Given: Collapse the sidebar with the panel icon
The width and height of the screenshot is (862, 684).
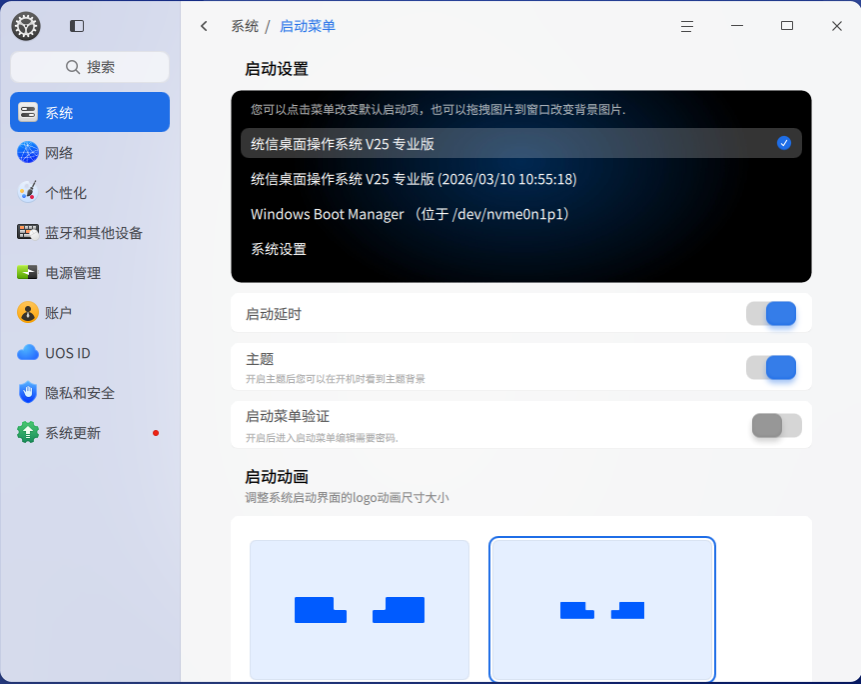Looking at the screenshot, I should (77, 26).
